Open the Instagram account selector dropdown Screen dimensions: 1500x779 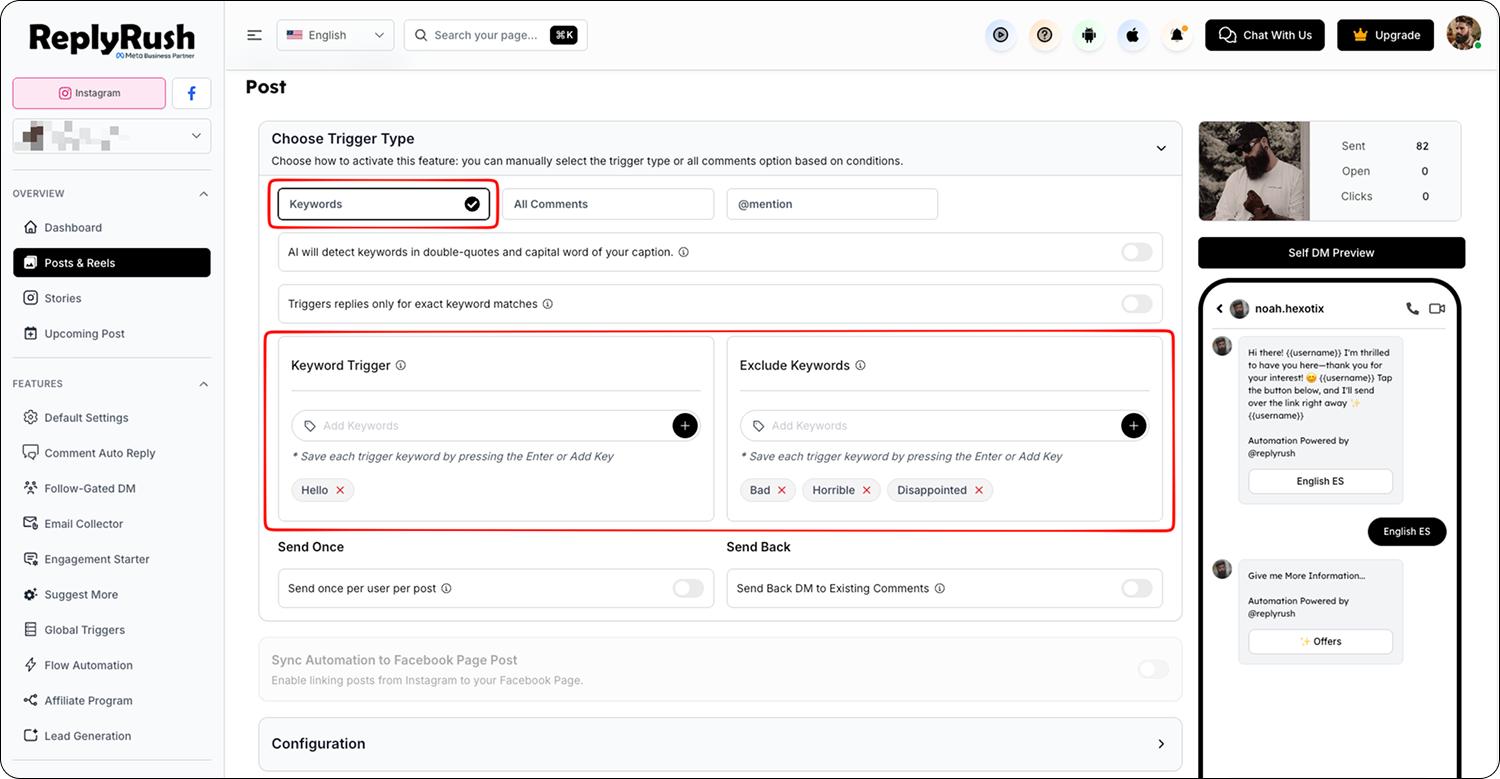(112, 136)
